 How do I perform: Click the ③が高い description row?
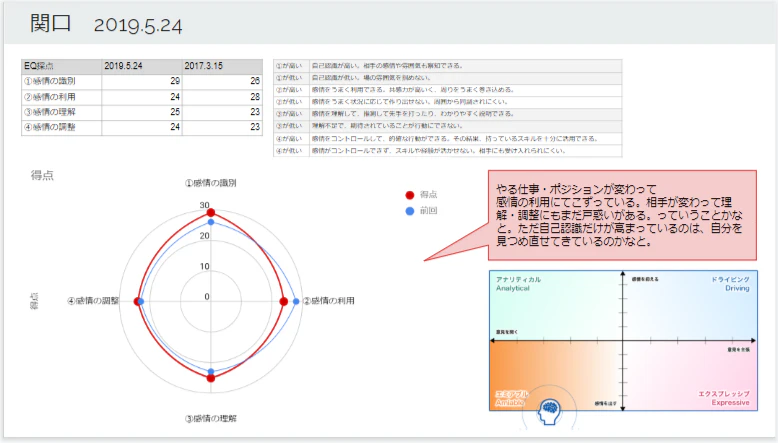(448, 114)
